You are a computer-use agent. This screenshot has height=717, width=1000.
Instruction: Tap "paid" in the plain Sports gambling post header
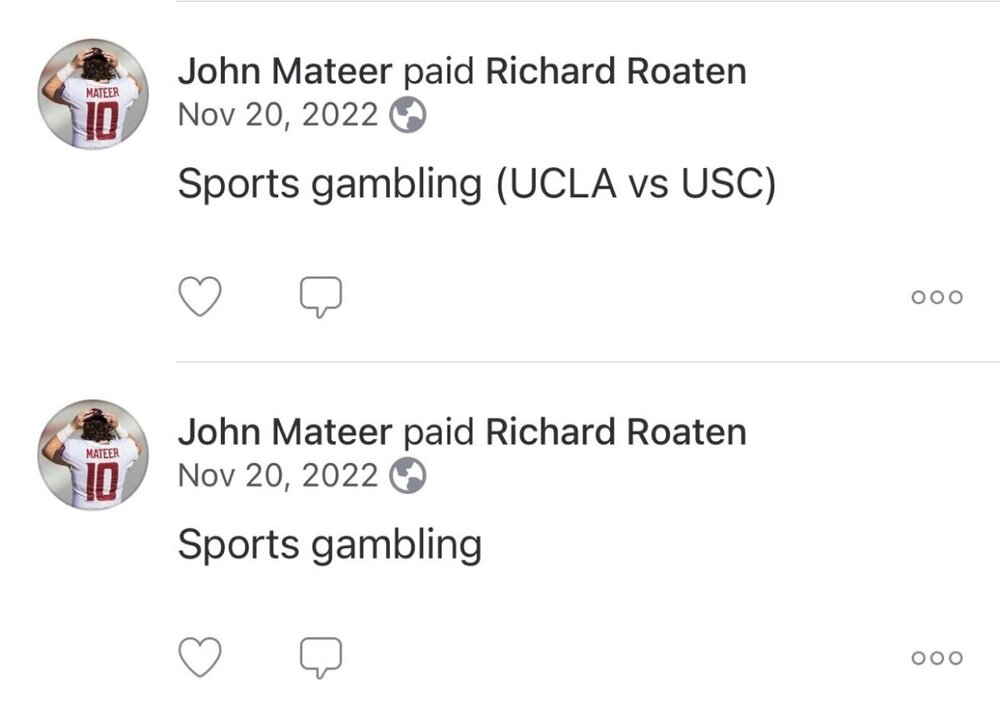pyautogui.click(x=438, y=432)
